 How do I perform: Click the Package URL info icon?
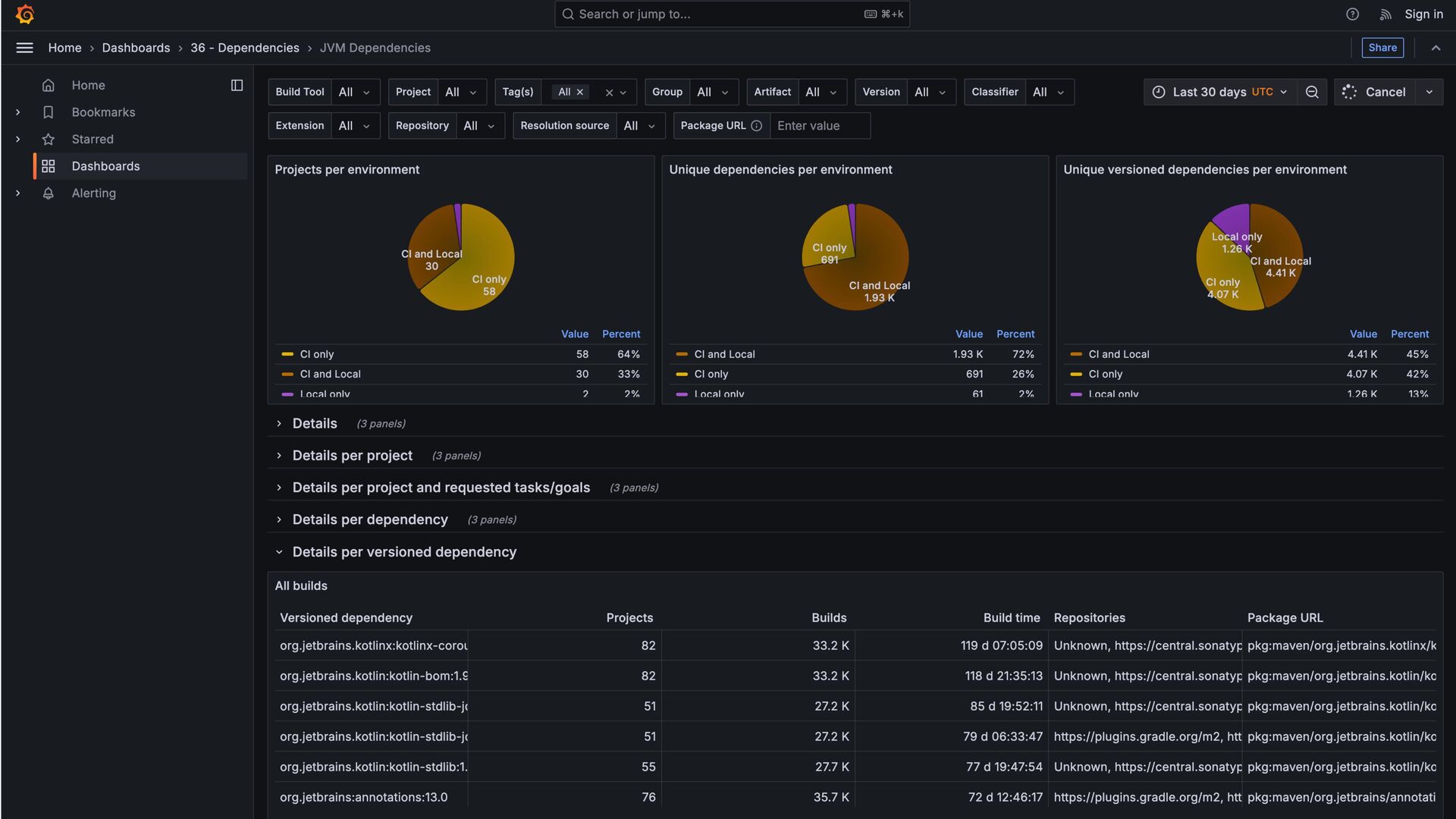756,126
